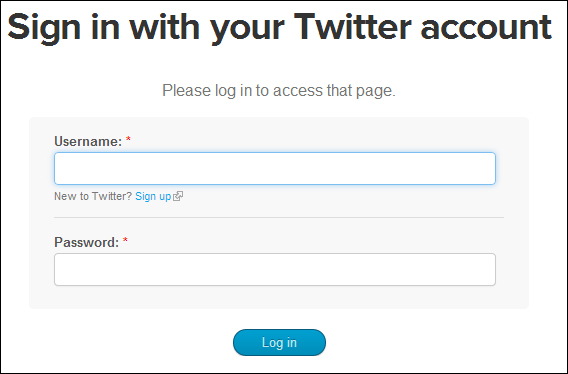Focus the Username text field
The width and height of the screenshot is (568, 374).
(275, 169)
